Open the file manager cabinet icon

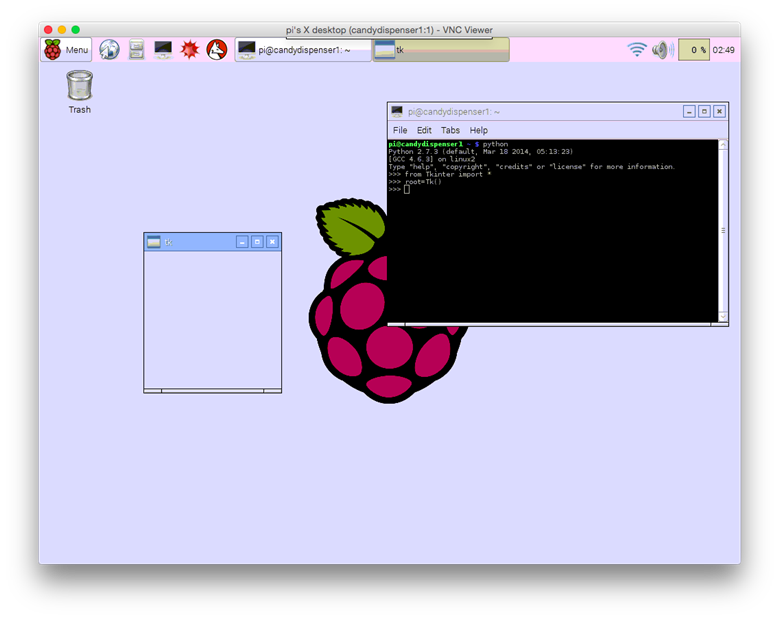[136, 50]
